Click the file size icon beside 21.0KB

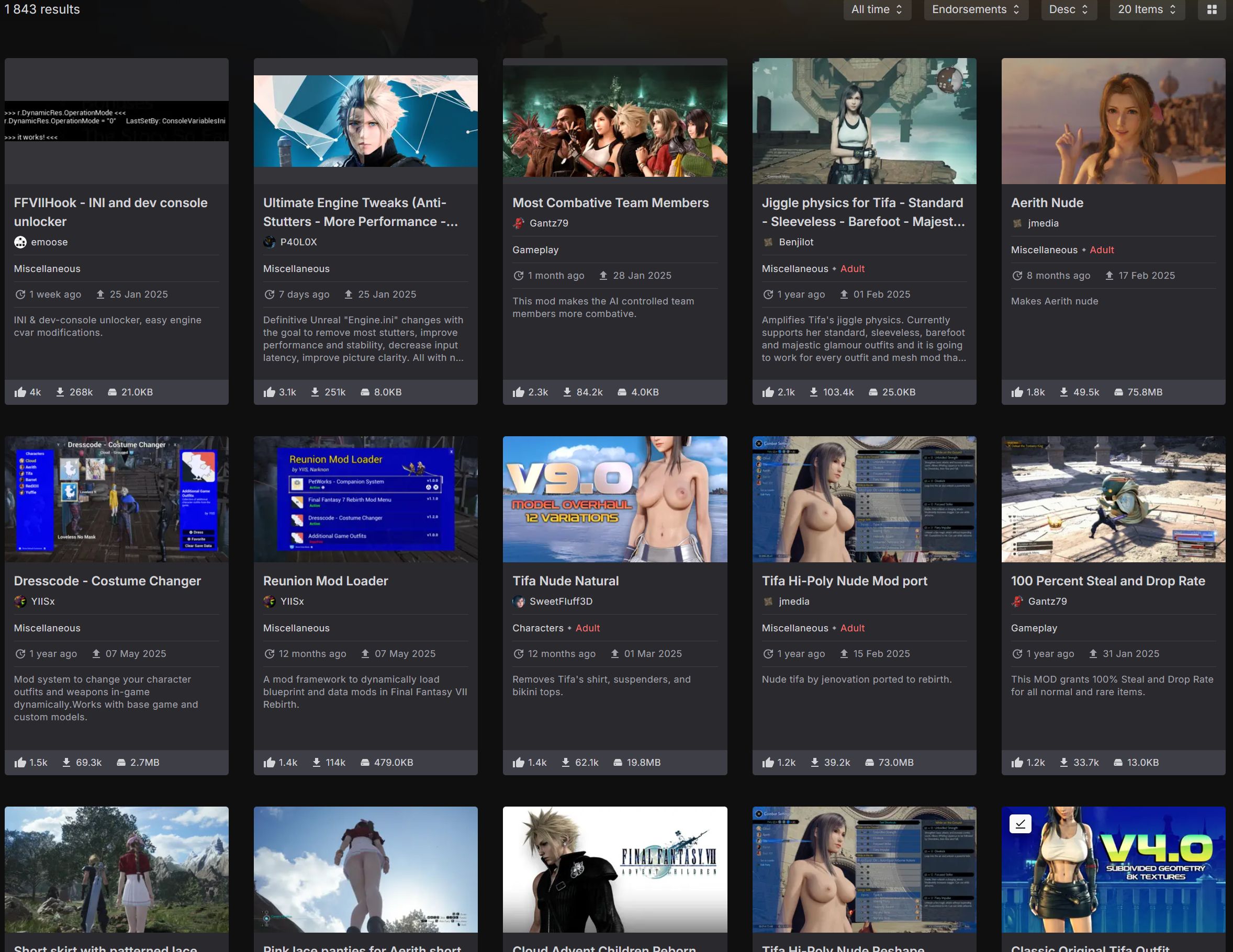click(x=113, y=392)
